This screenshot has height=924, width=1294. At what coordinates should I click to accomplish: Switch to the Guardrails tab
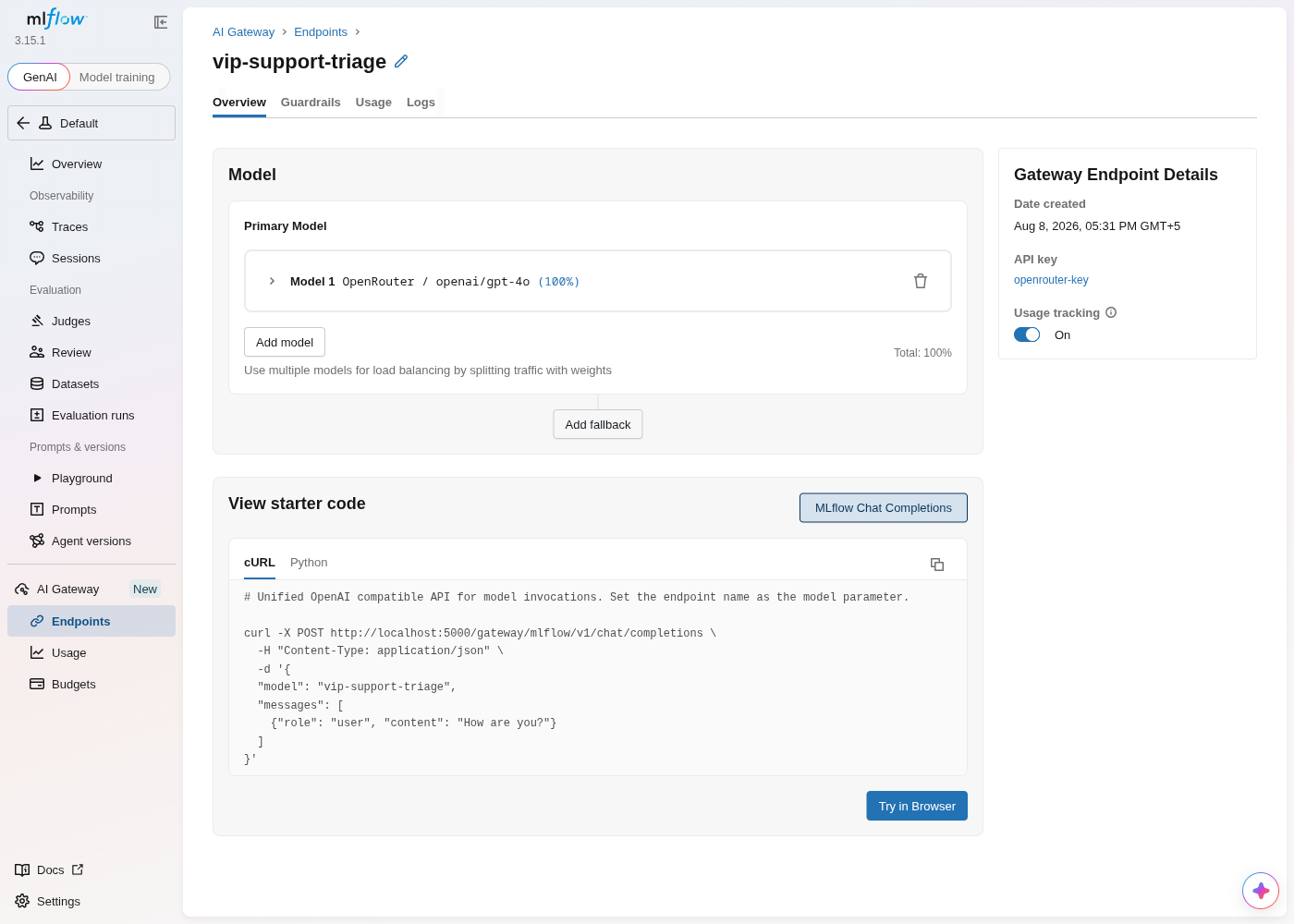point(311,103)
